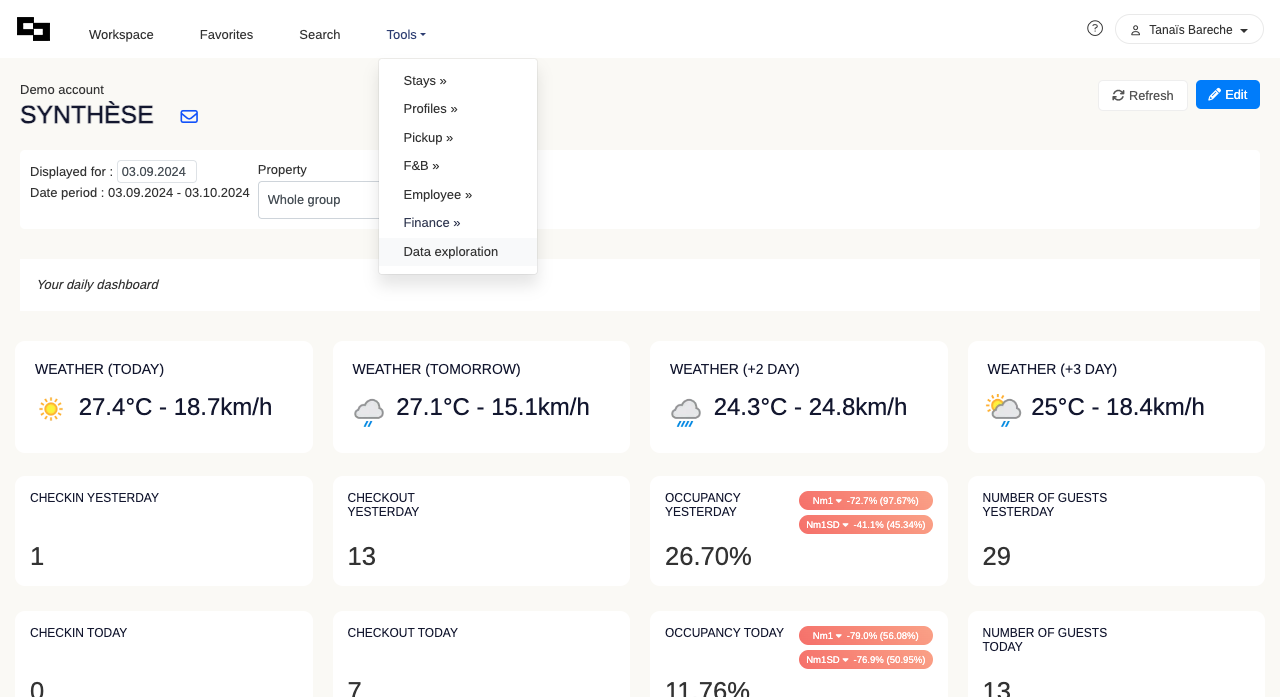Image resolution: width=1280 pixels, height=697 pixels.
Task: Expand the Finance submenu
Action: [432, 223]
